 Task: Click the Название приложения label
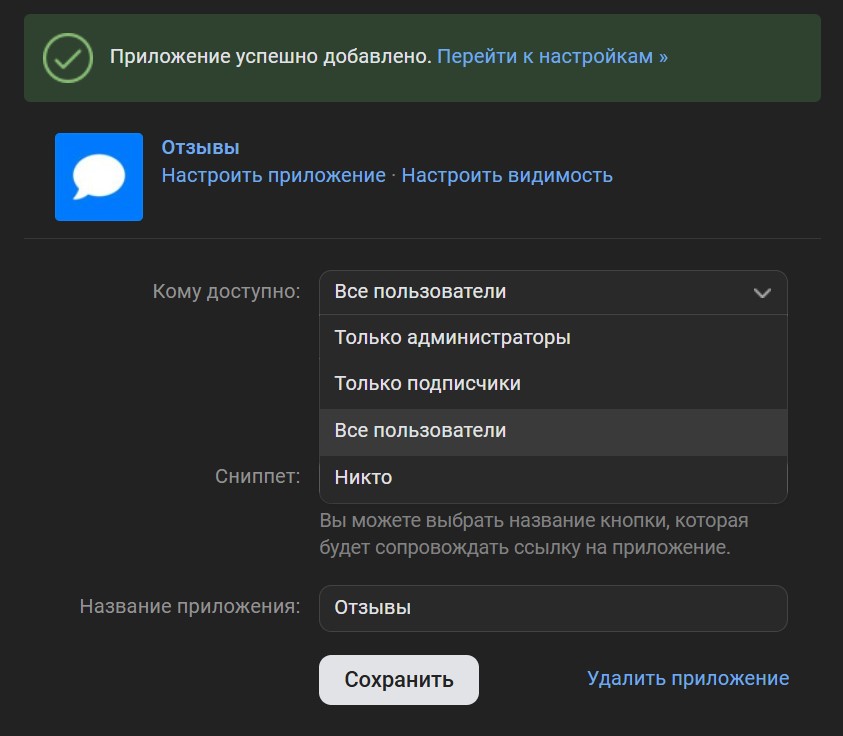190,606
